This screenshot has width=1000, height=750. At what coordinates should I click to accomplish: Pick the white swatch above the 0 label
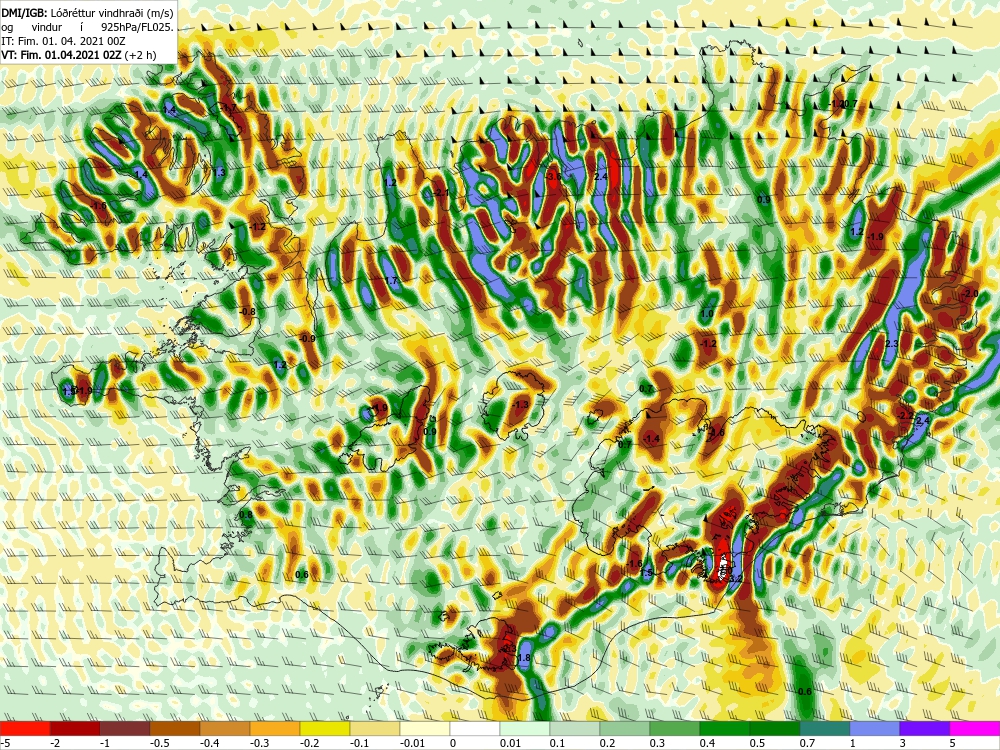click(475, 728)
